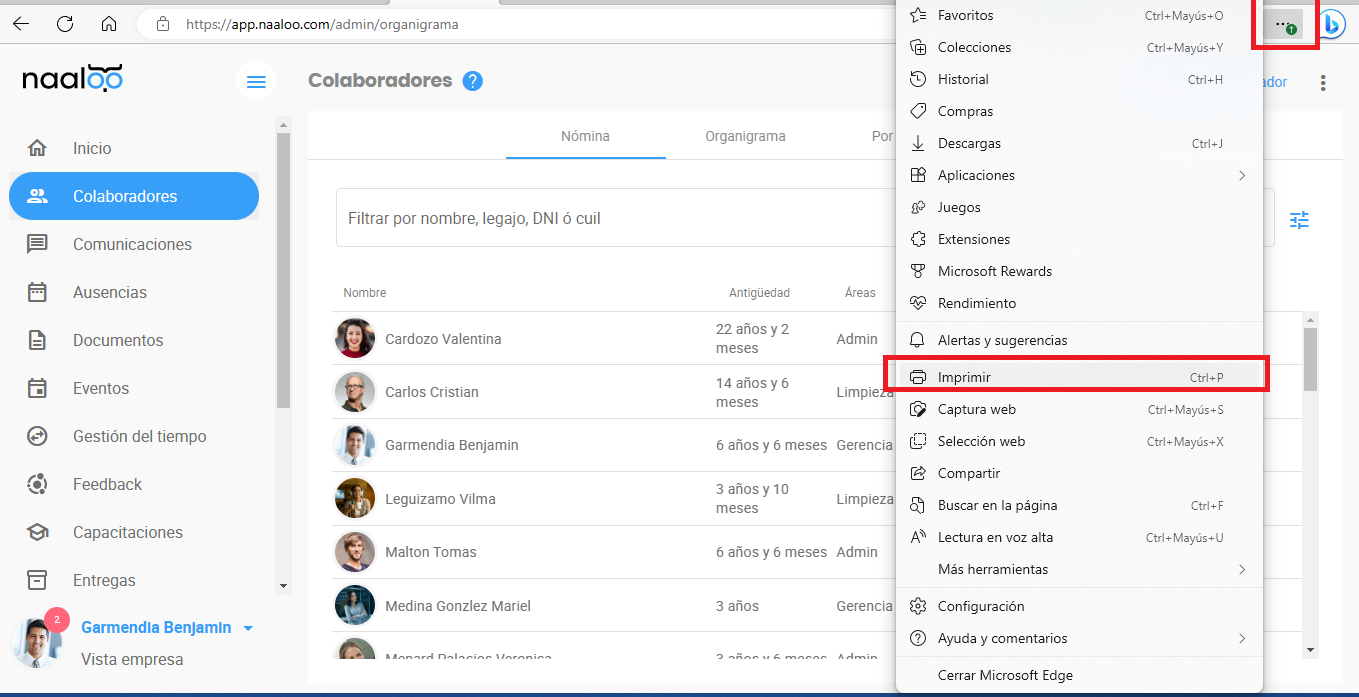The width and height of the screenshot is (1359, 697).
Task: Reload the page with the refresh icon
Action: pos(65,24)
